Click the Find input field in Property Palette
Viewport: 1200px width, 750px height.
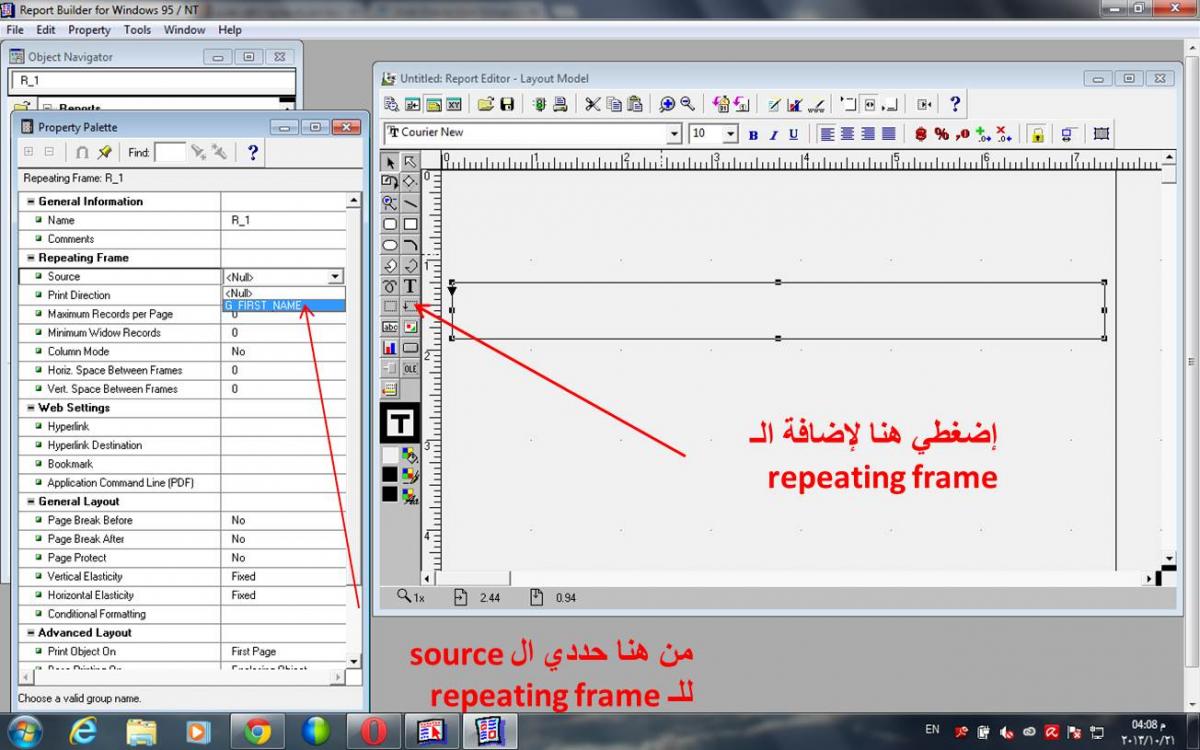point(170,152)
